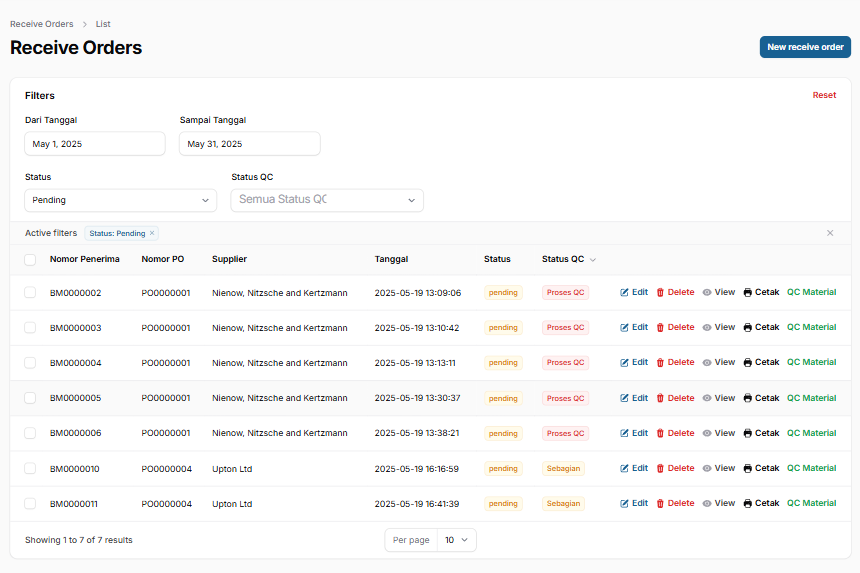Click View eye icon for BM0000005
The image size is (860, 573).
coord(707,398)
